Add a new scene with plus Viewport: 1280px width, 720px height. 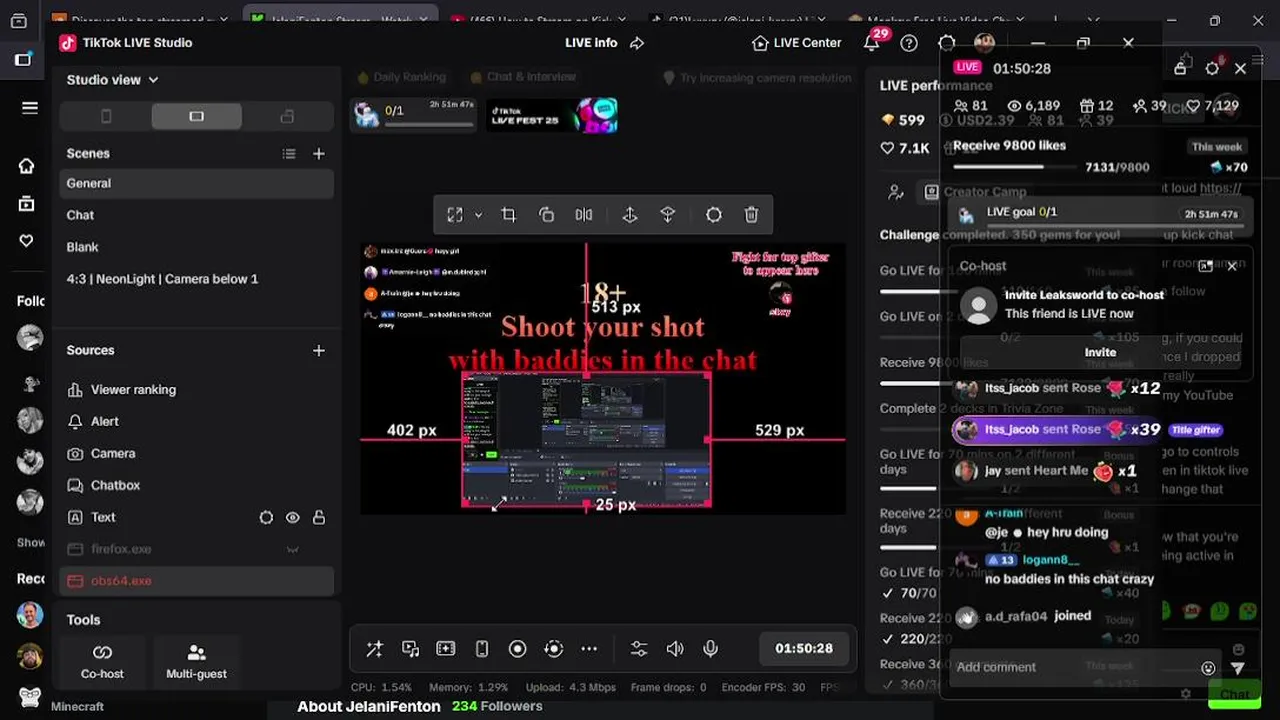click(x=319, y=154)
